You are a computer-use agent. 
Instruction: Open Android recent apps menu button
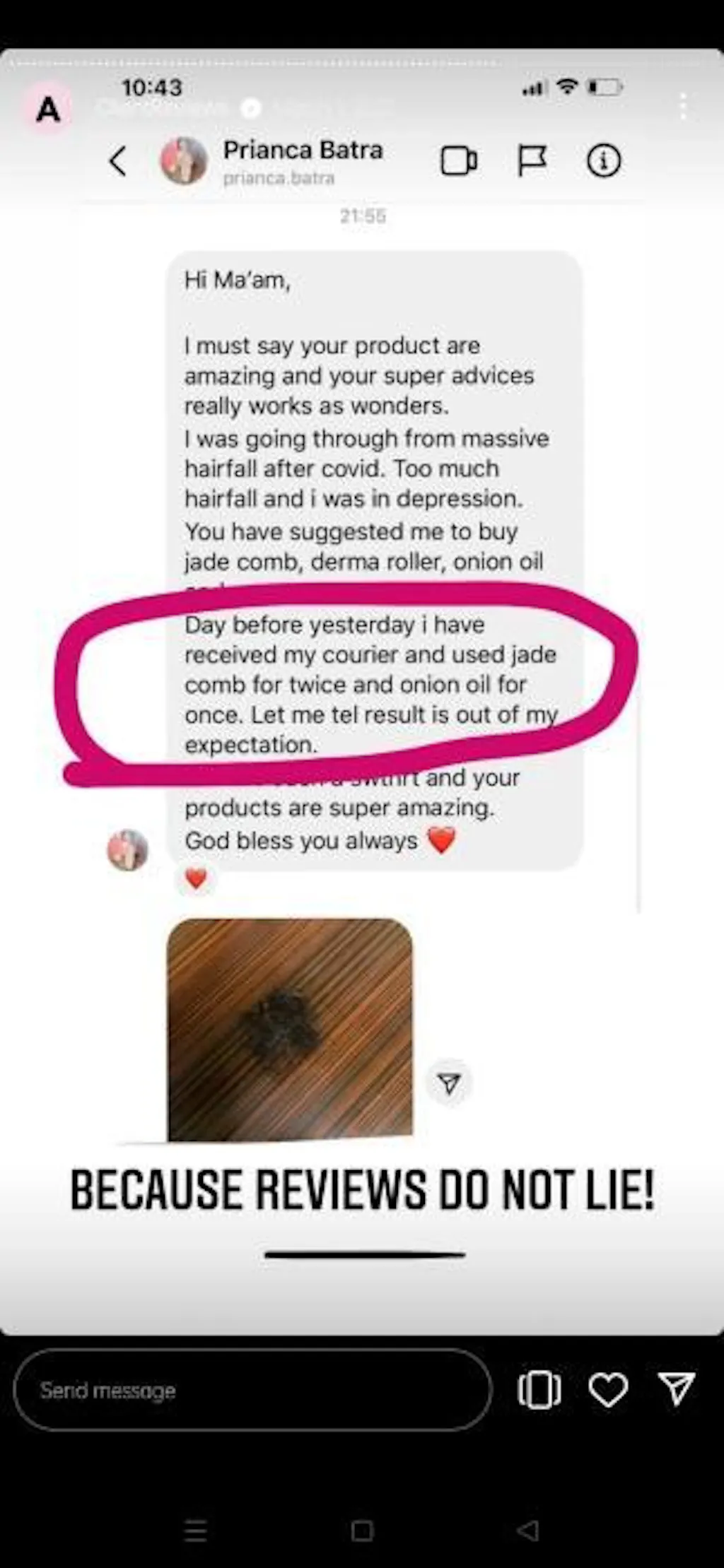196,1531
